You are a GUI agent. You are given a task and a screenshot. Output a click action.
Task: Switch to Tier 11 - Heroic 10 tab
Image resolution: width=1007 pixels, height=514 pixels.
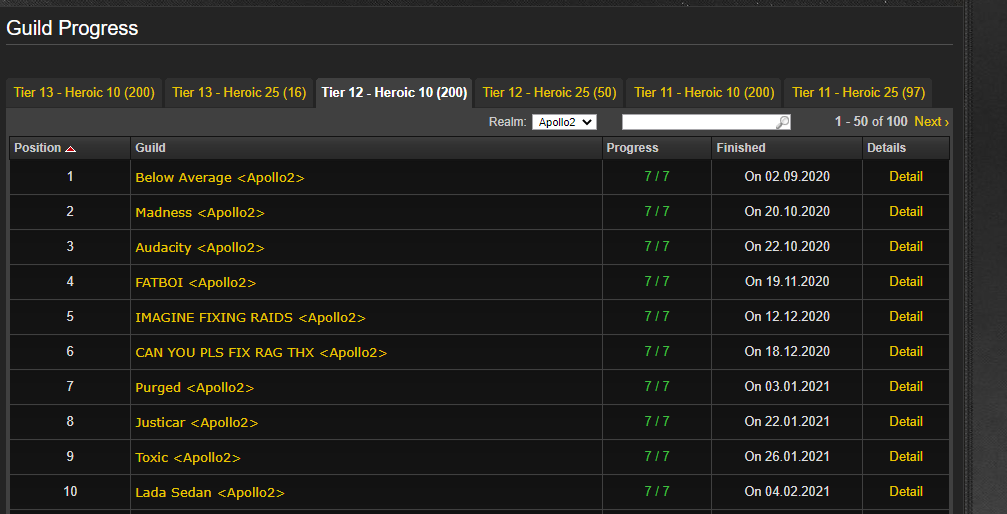pyautogui.click(x=704, y=93)
